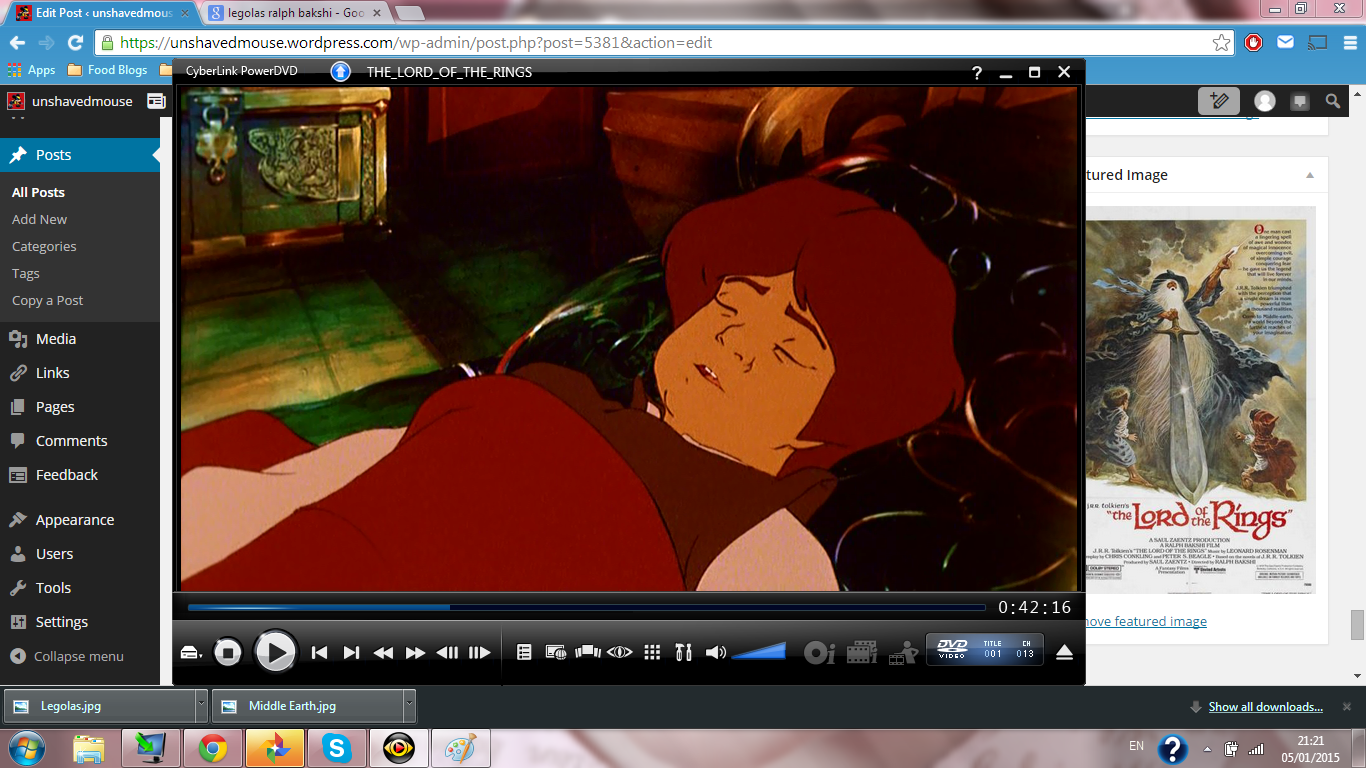Click the fast forward icon
Viewport: 1366px width, 768px height.
415,653
